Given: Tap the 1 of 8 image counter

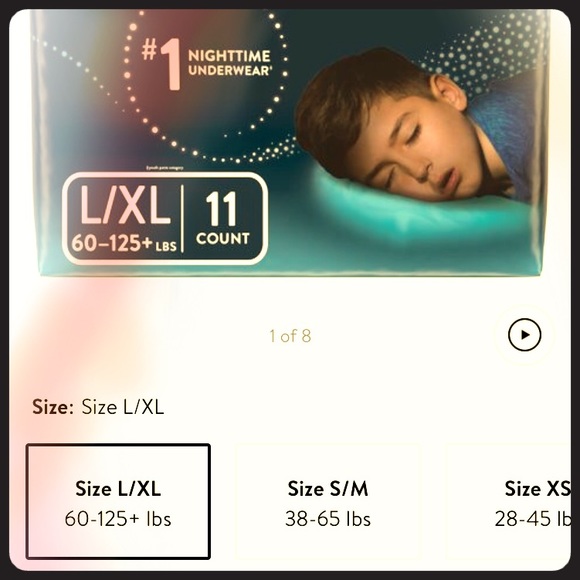Looking at the screenshot, I should [290, 336].
